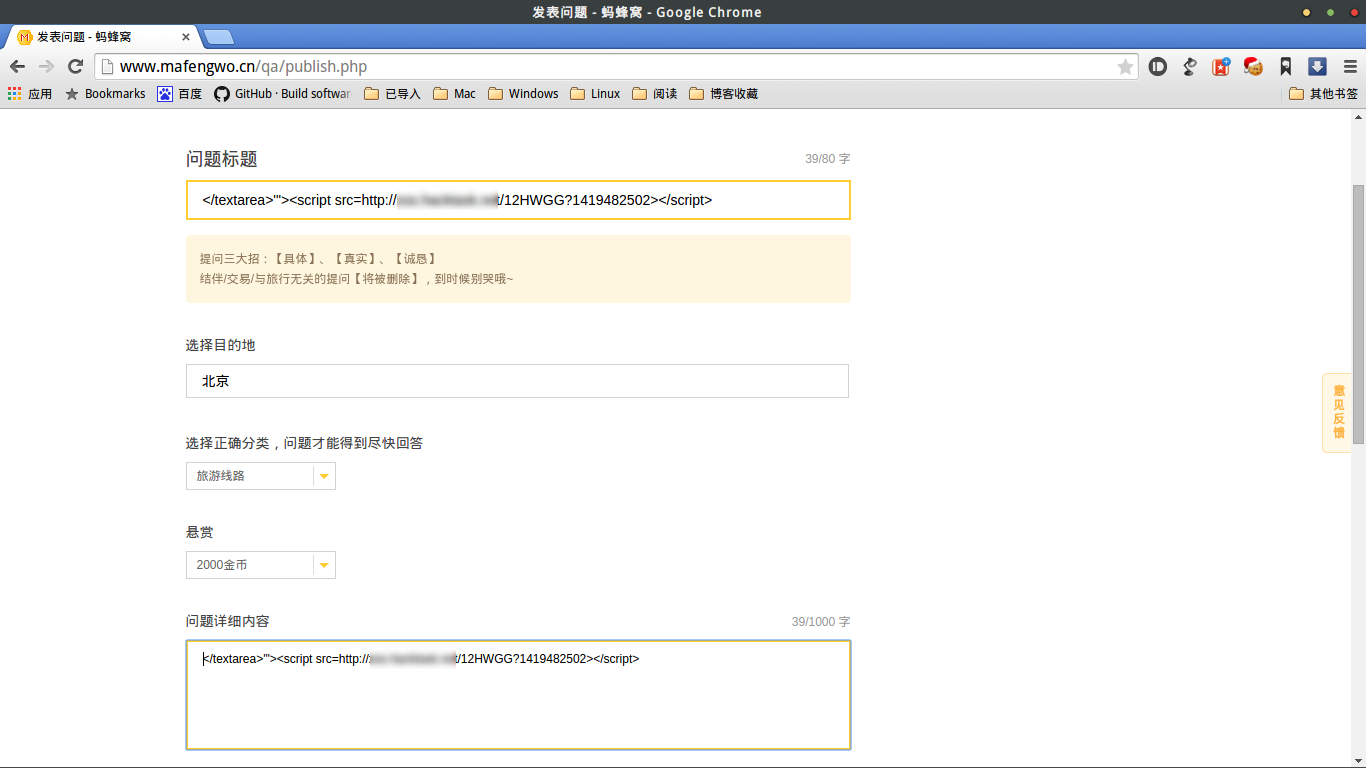Click the page vertical scrollbar thumb
1366x768 pixels.
(x=1358, y=314)
